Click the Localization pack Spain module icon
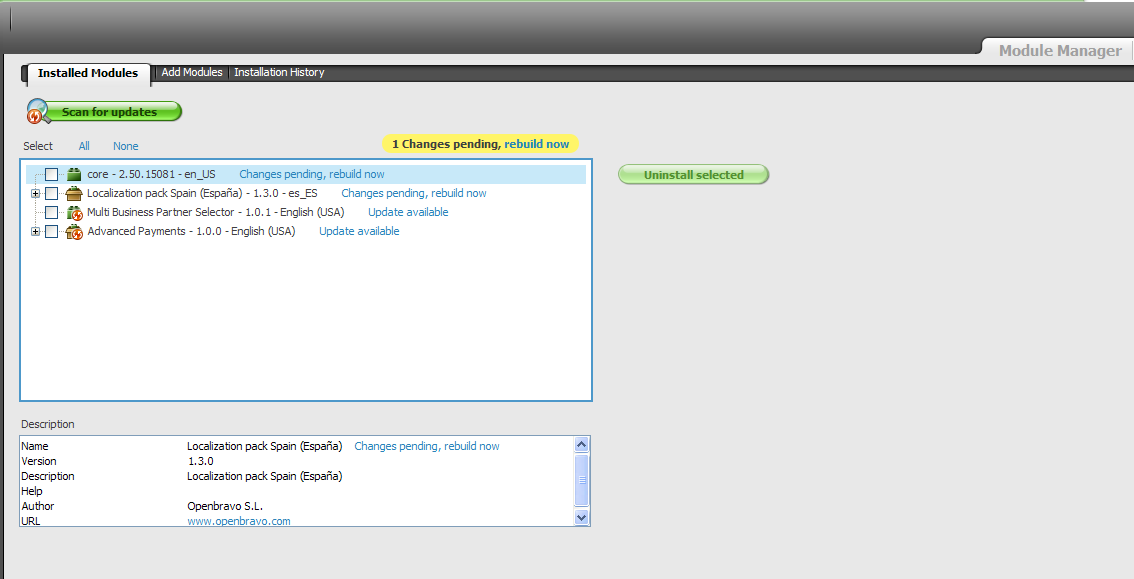 pyautogui.click(x=73, y=194)
